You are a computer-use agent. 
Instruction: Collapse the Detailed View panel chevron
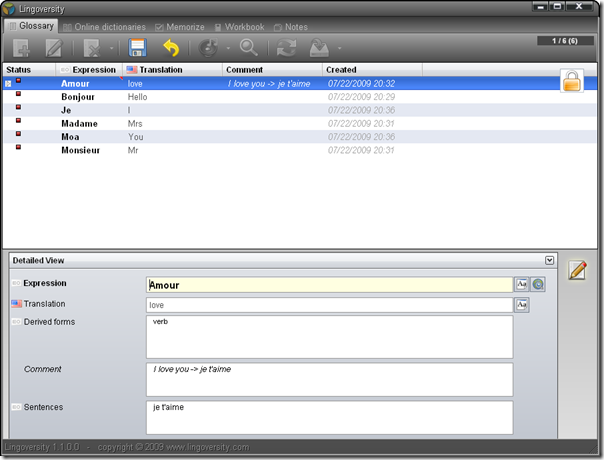click(549, 260)
